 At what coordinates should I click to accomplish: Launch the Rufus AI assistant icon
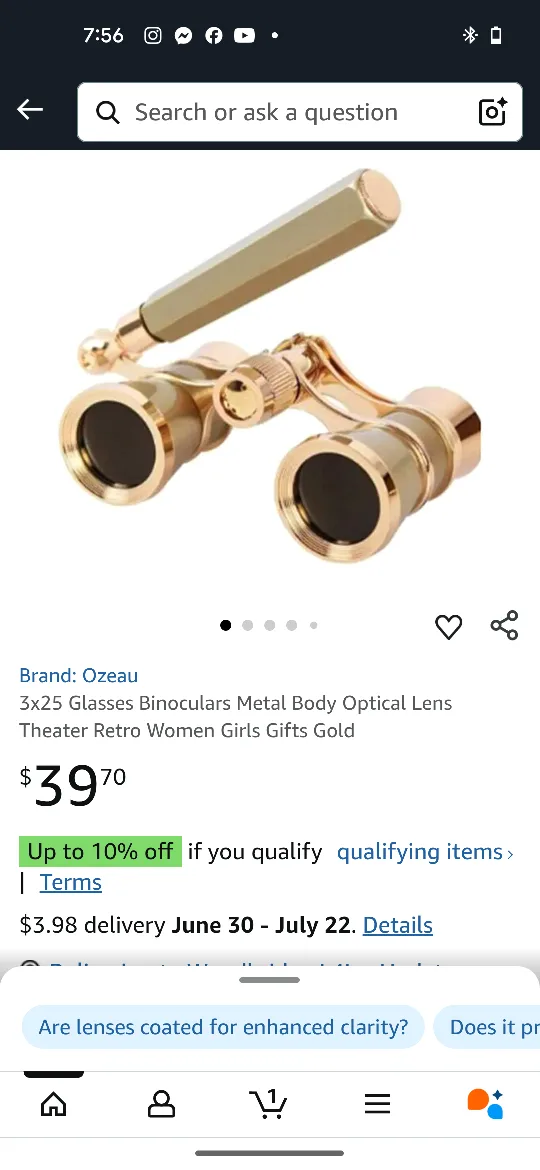point(486,1104)
